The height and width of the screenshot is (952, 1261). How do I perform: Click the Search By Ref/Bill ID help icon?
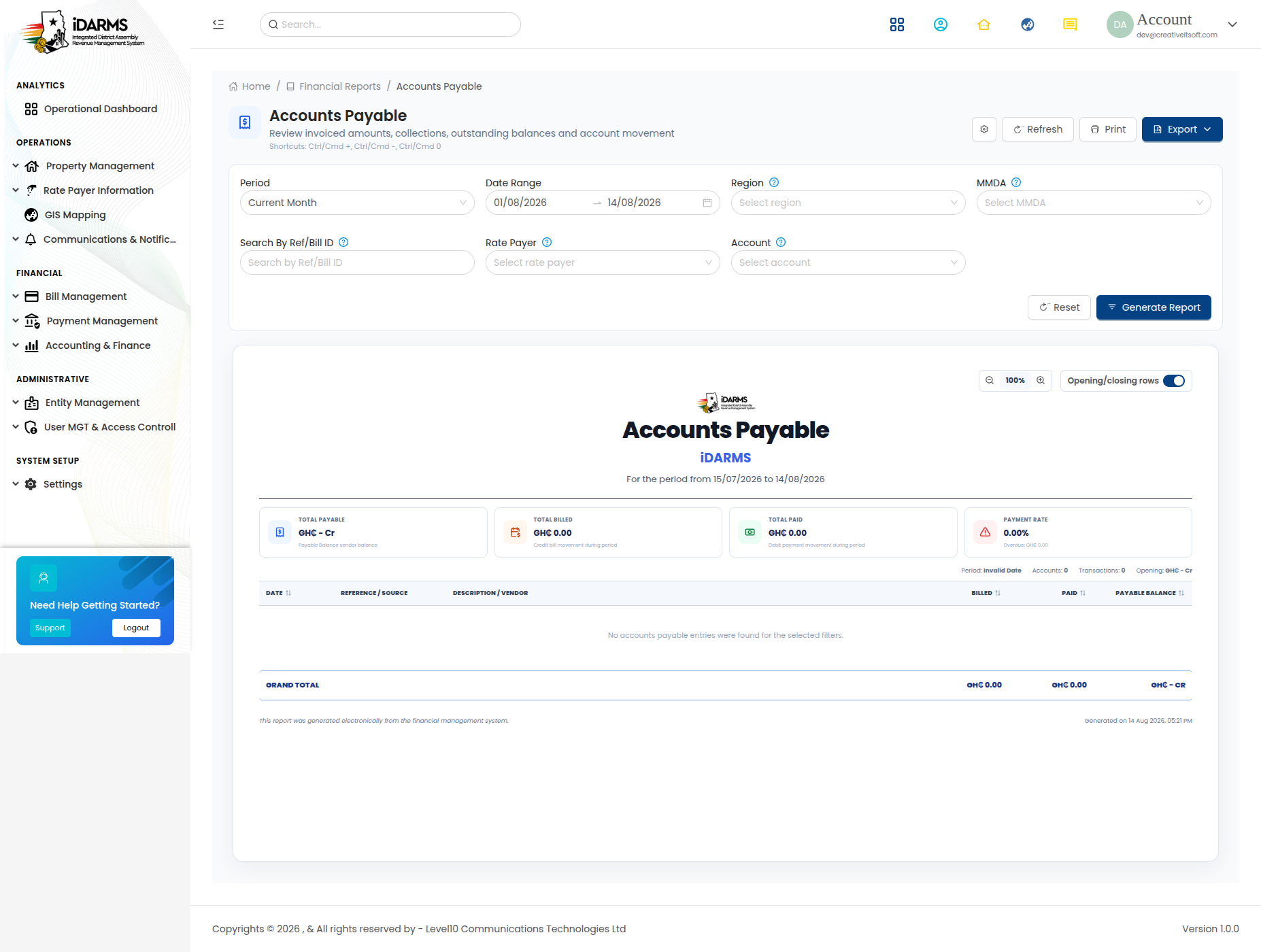pyautogui.click(x=343, y=242)
